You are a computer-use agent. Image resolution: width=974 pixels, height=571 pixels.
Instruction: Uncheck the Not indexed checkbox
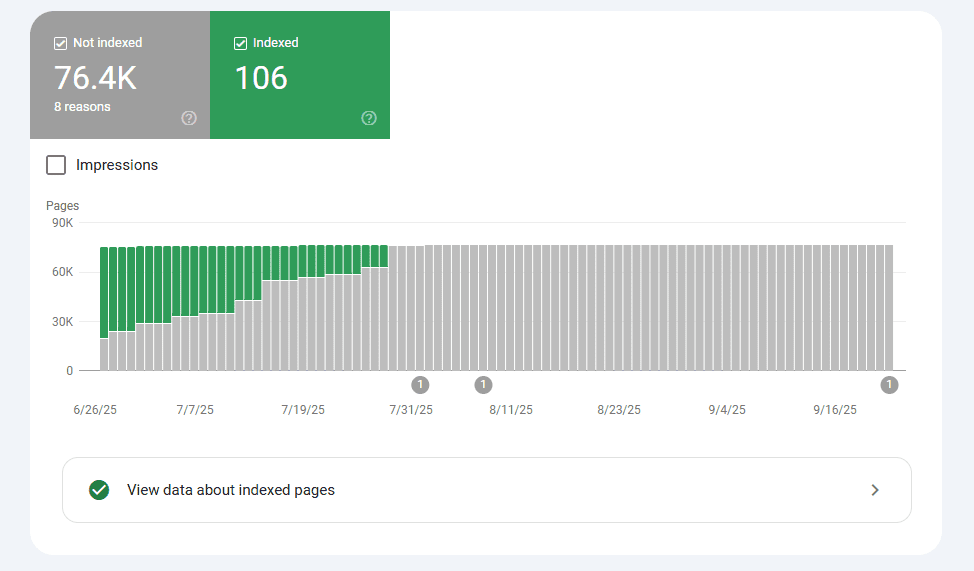61,43
